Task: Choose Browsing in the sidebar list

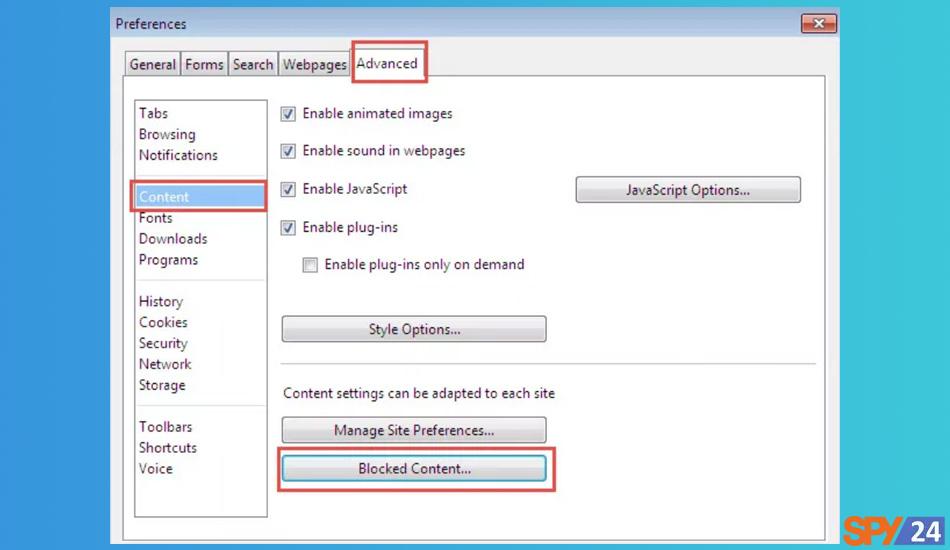Action: [167, 134]
